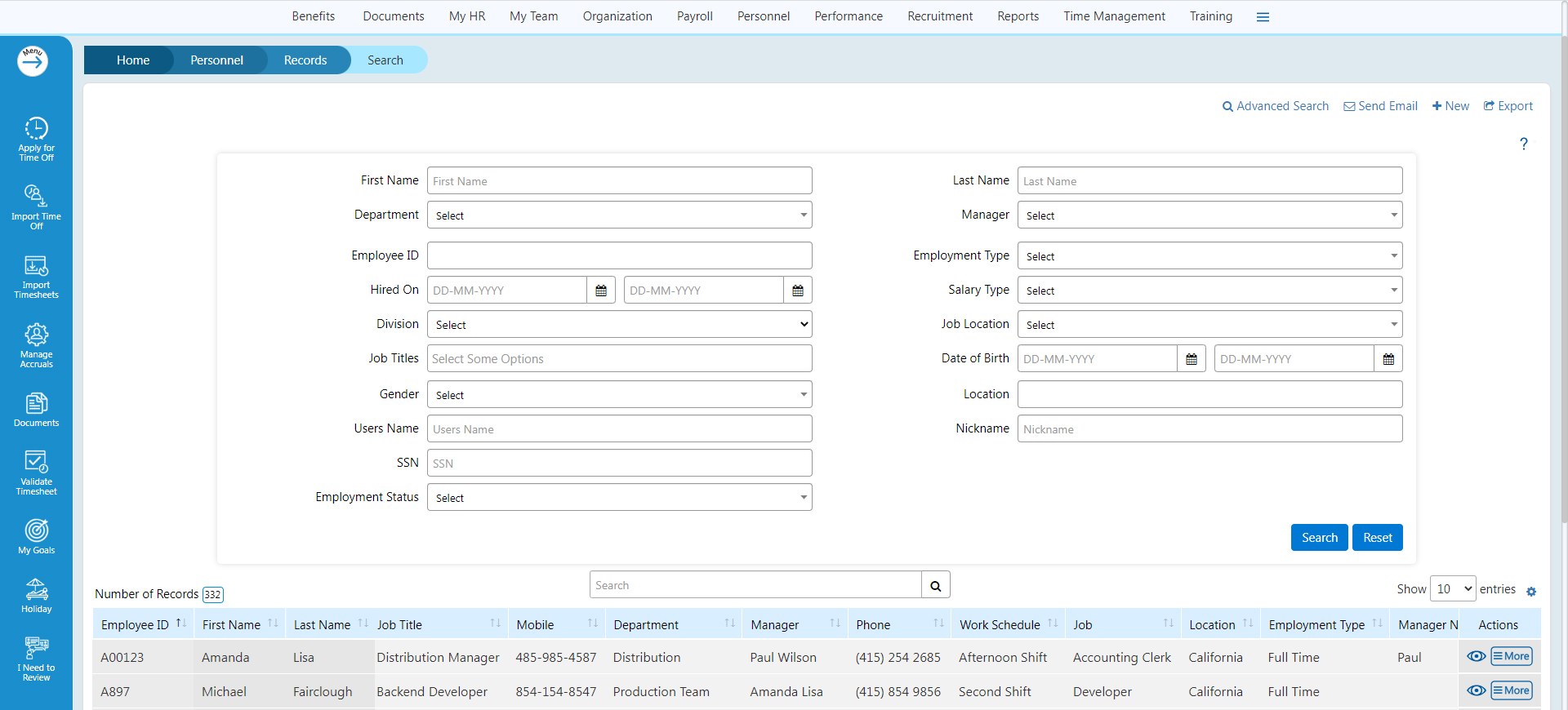This screenshot has width=1568, height=710.
Task: Click the help question mark icon
Action: tap(1523, 144)
